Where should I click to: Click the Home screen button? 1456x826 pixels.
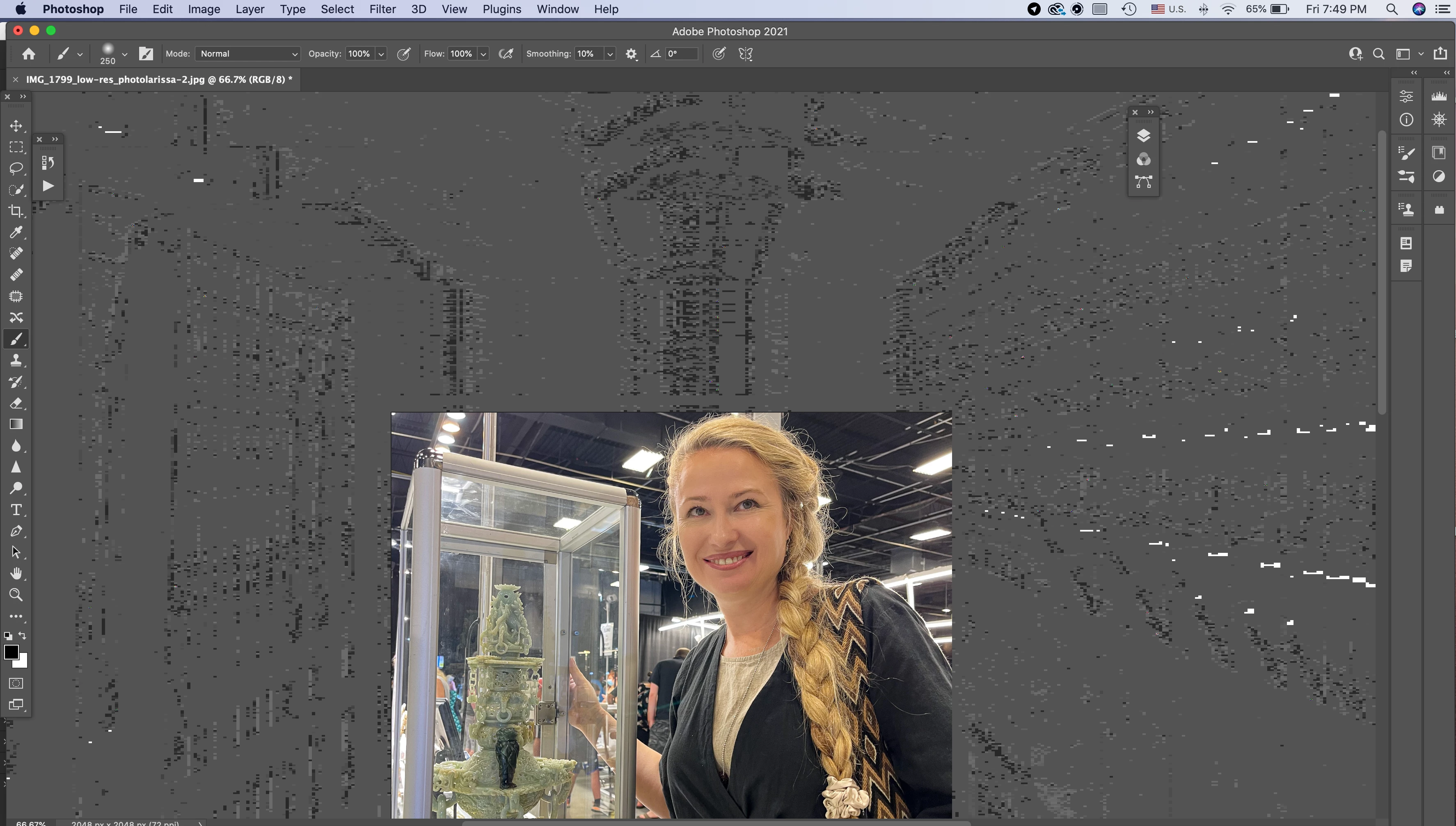pos(28,54)
